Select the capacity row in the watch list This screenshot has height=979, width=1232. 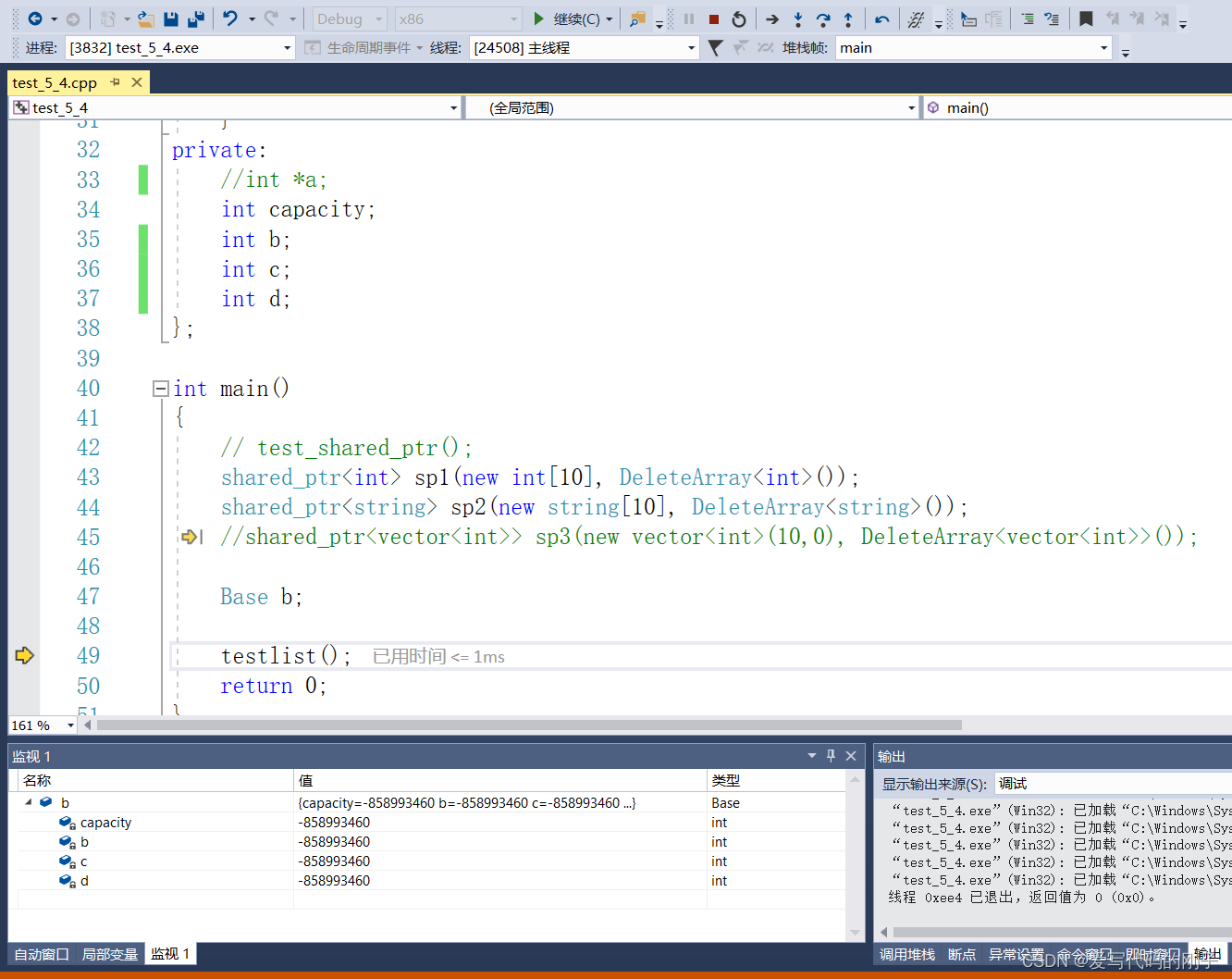[431, 823]
